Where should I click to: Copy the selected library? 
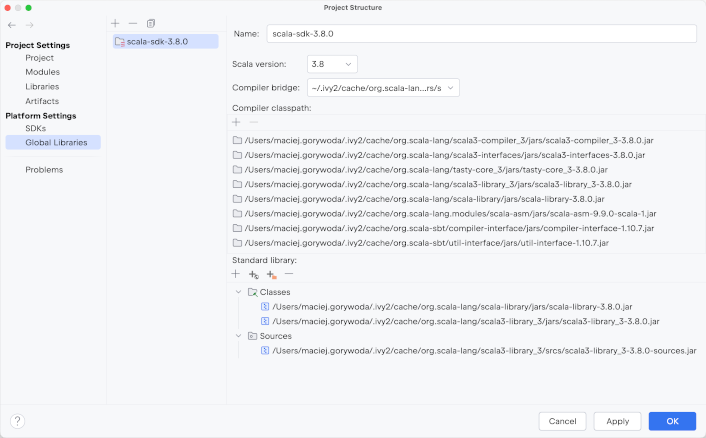(151, 23)
